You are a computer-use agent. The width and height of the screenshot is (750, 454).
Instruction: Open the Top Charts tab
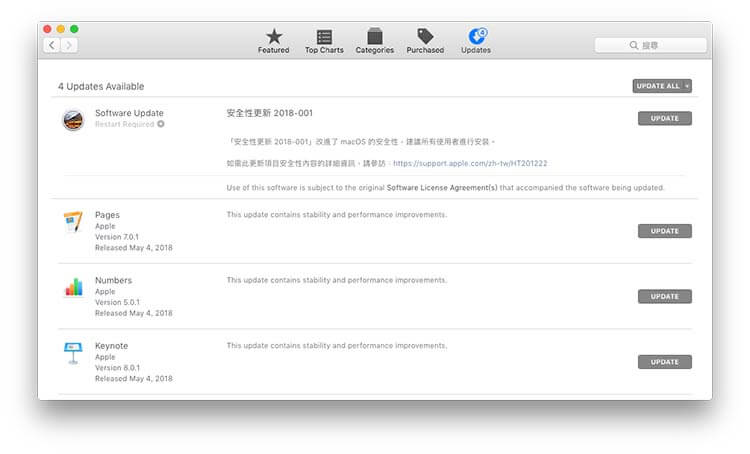pyautogui.click(x=324, y=41)
